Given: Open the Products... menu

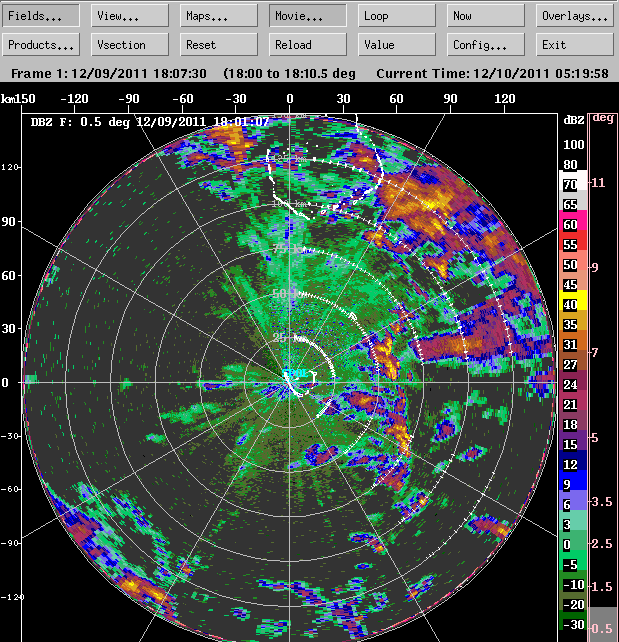Looking at the screenshot, I should point(41,45).
